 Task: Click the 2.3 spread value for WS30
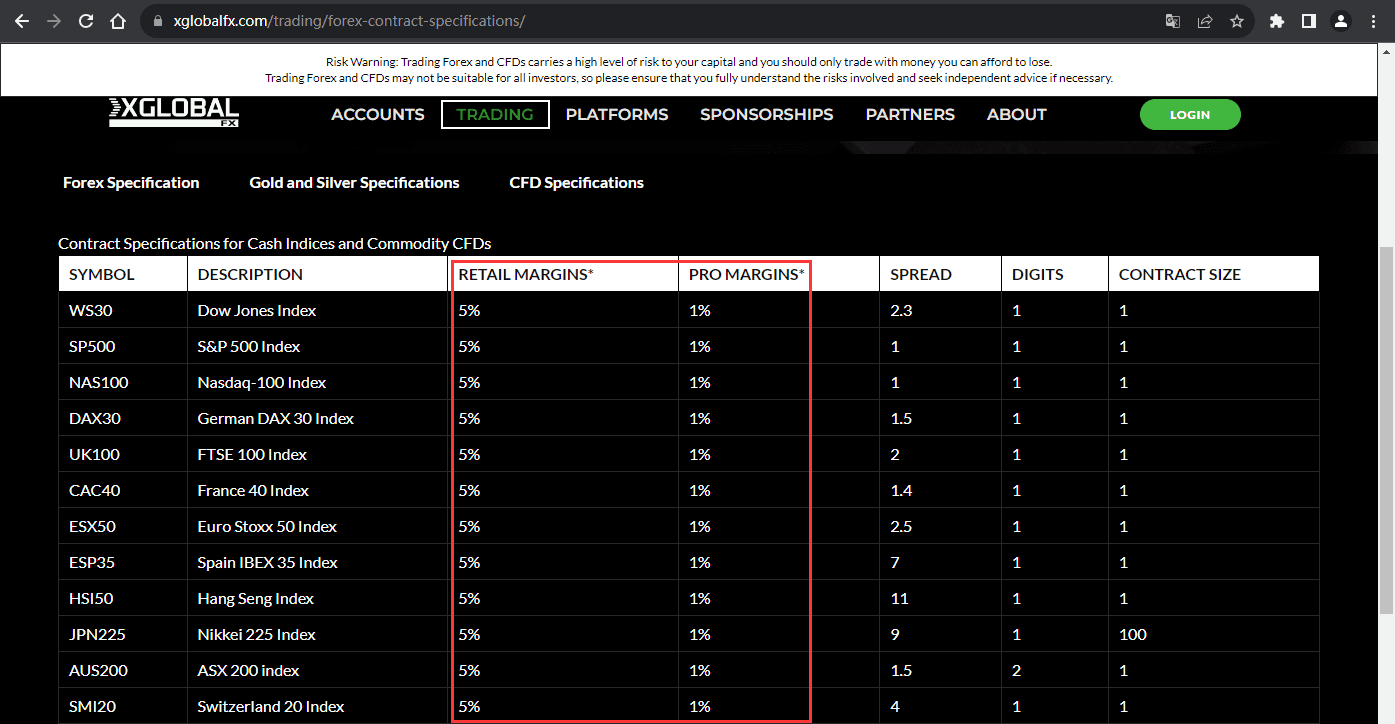(x=901, y=310)
